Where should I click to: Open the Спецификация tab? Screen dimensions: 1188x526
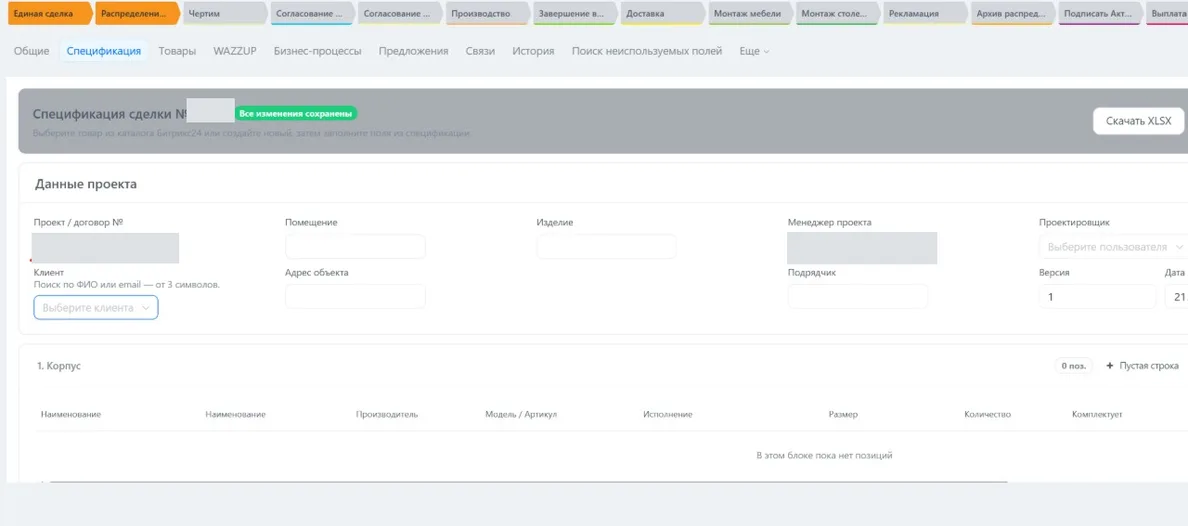[104, 51]
